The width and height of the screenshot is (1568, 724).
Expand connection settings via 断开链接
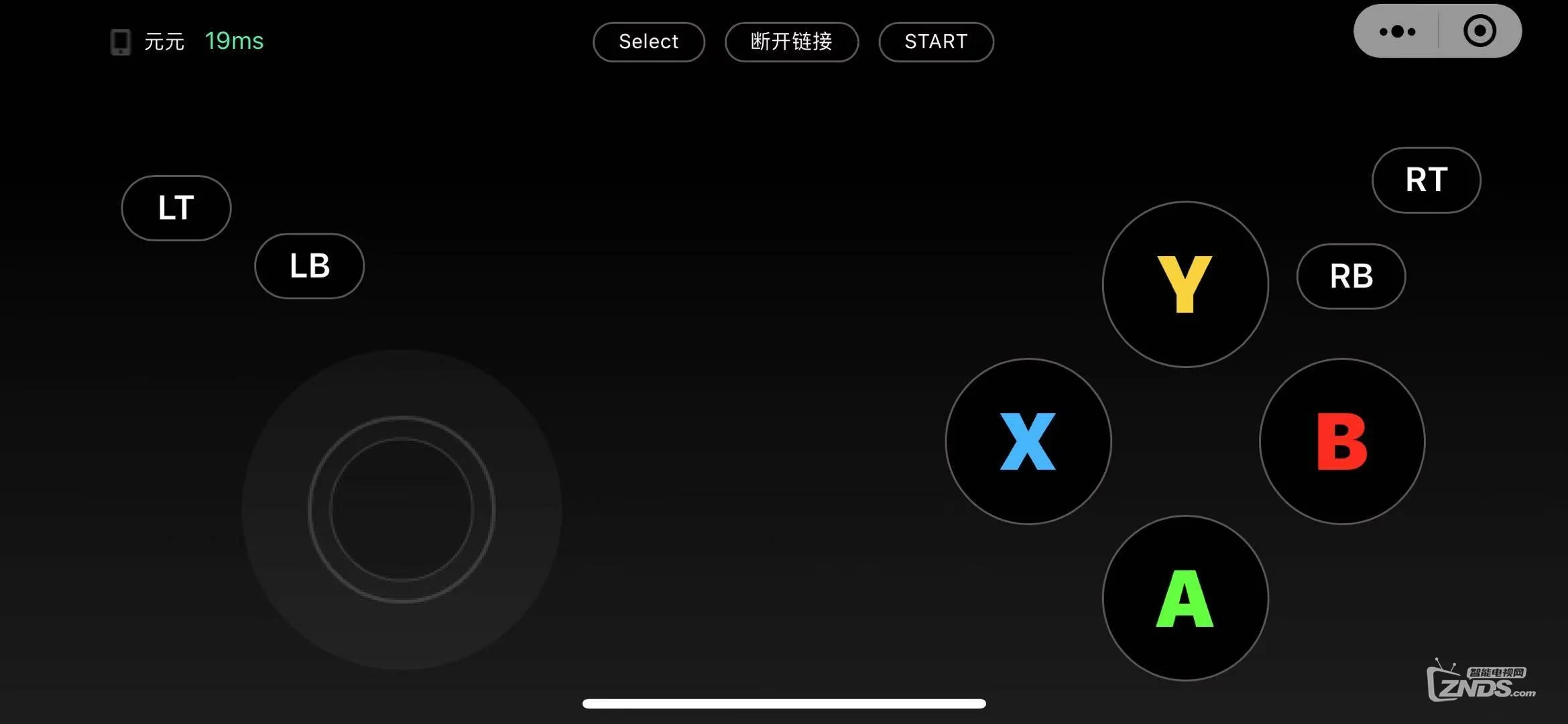tap(791, 41)
